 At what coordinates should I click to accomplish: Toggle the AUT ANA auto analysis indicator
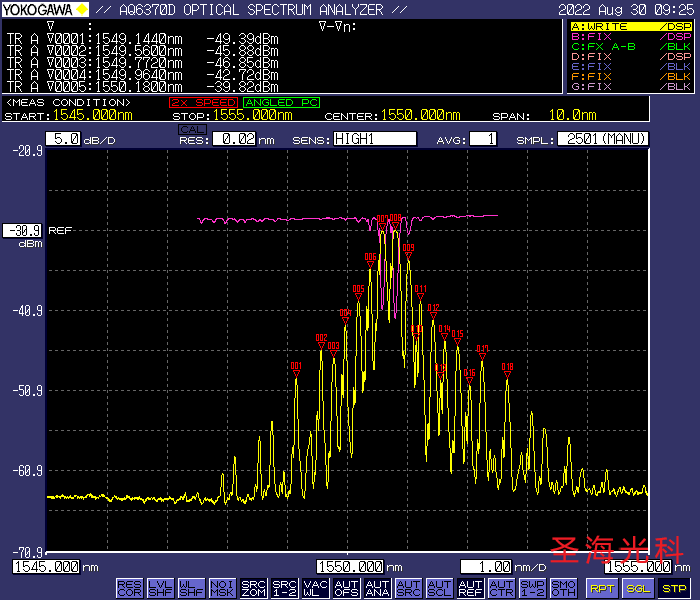pos(378,588)
